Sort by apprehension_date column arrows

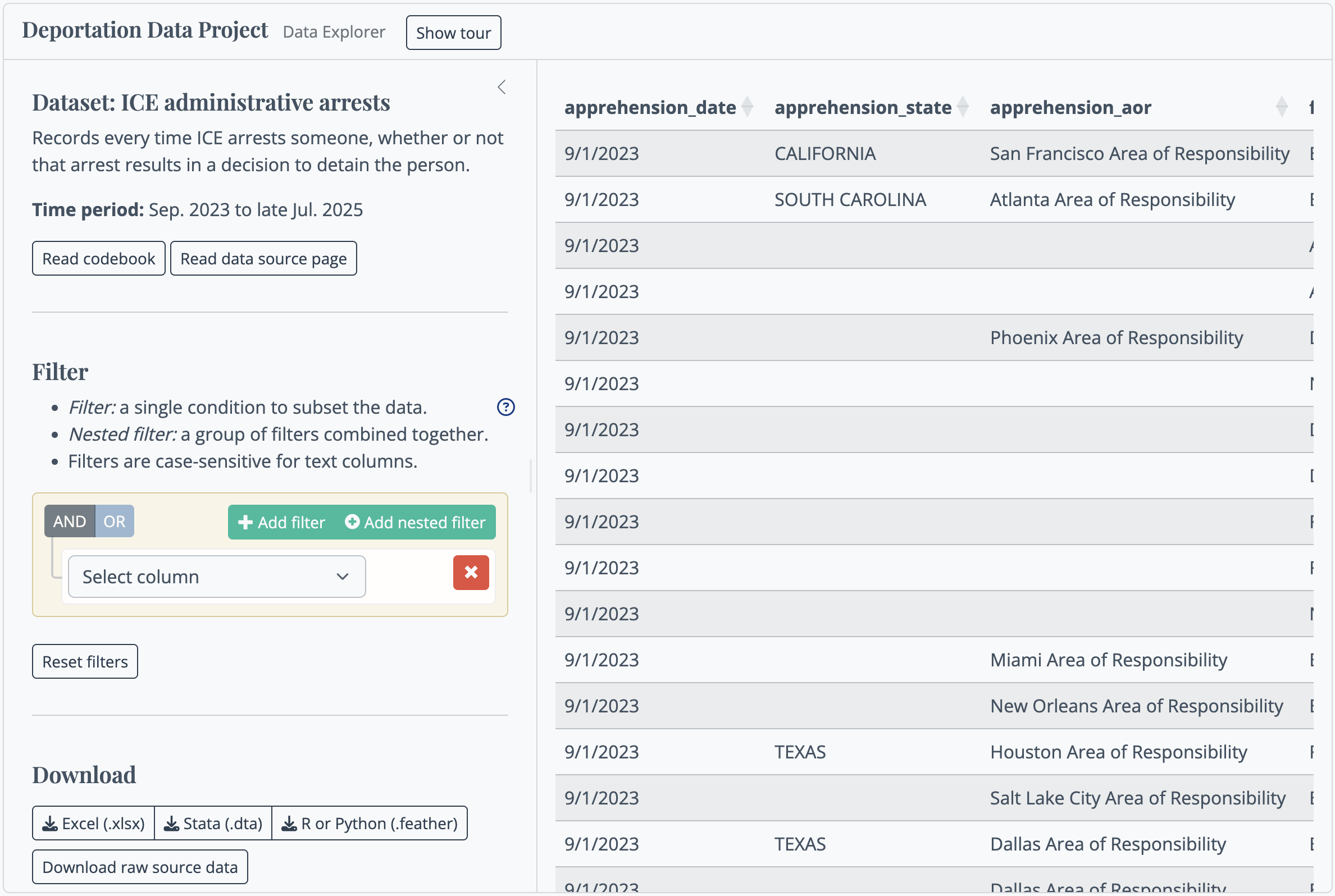click(746, 107)
